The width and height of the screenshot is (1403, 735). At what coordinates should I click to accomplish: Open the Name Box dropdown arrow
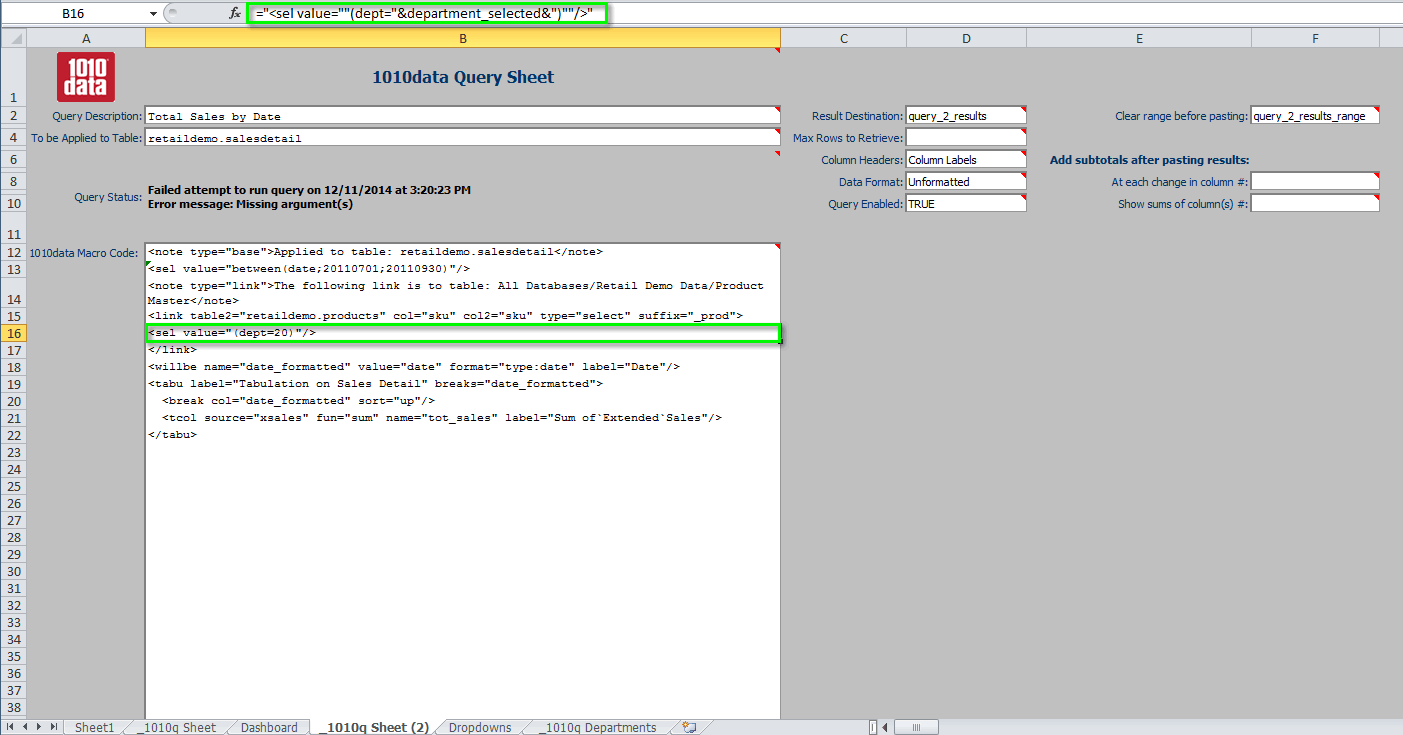pos(153,14)
